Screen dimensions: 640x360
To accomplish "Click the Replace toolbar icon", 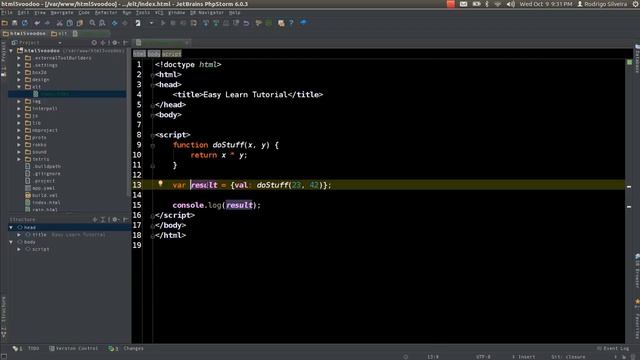I will (x=102, y=23).
